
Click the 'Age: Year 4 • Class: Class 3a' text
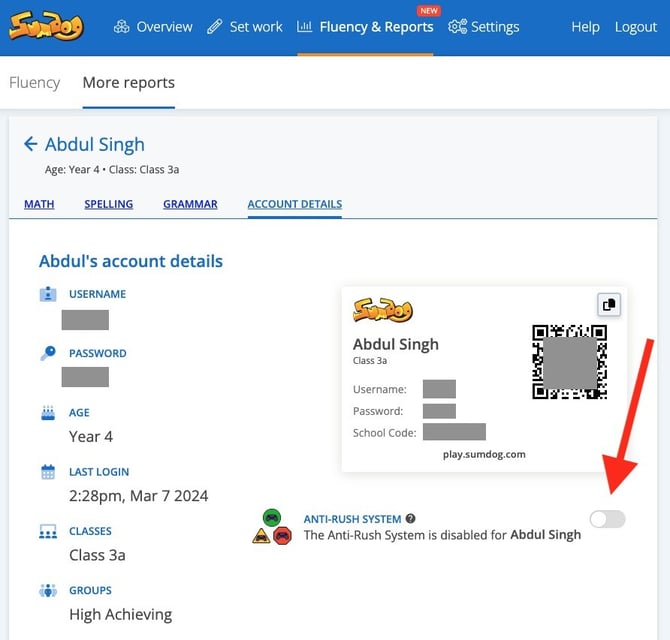pyautogui.click(x=112, y=170)
